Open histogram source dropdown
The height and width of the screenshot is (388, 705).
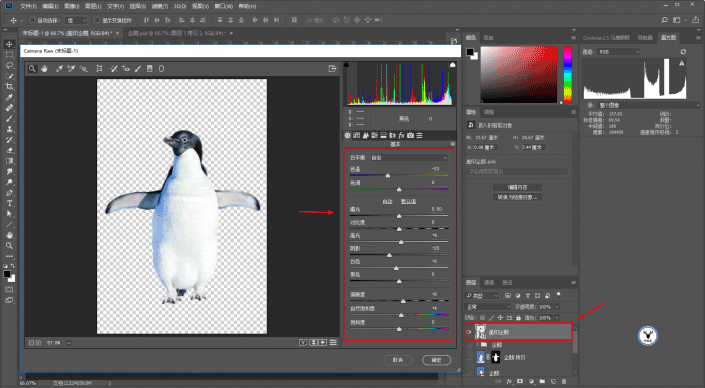[x=649, y=105]
